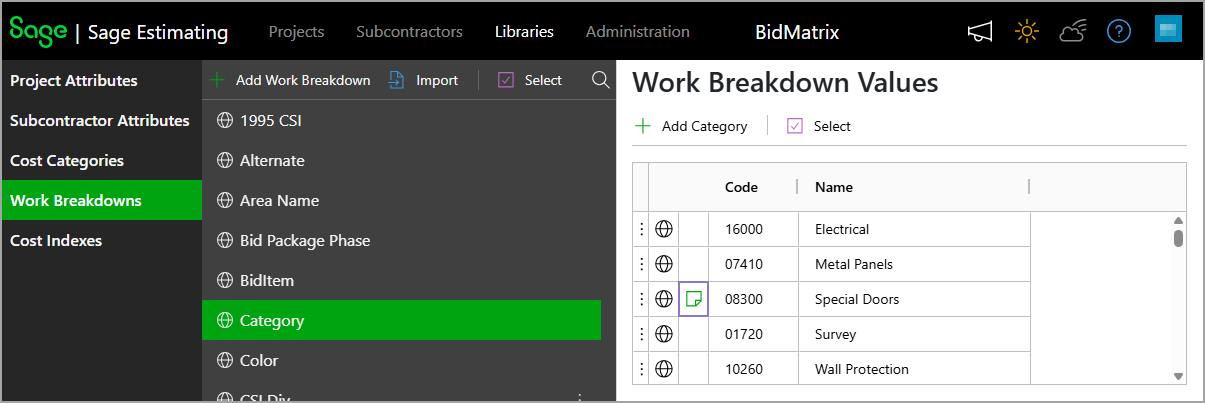
Task: Open the Libraries menu
Action: tap(524, 31)
